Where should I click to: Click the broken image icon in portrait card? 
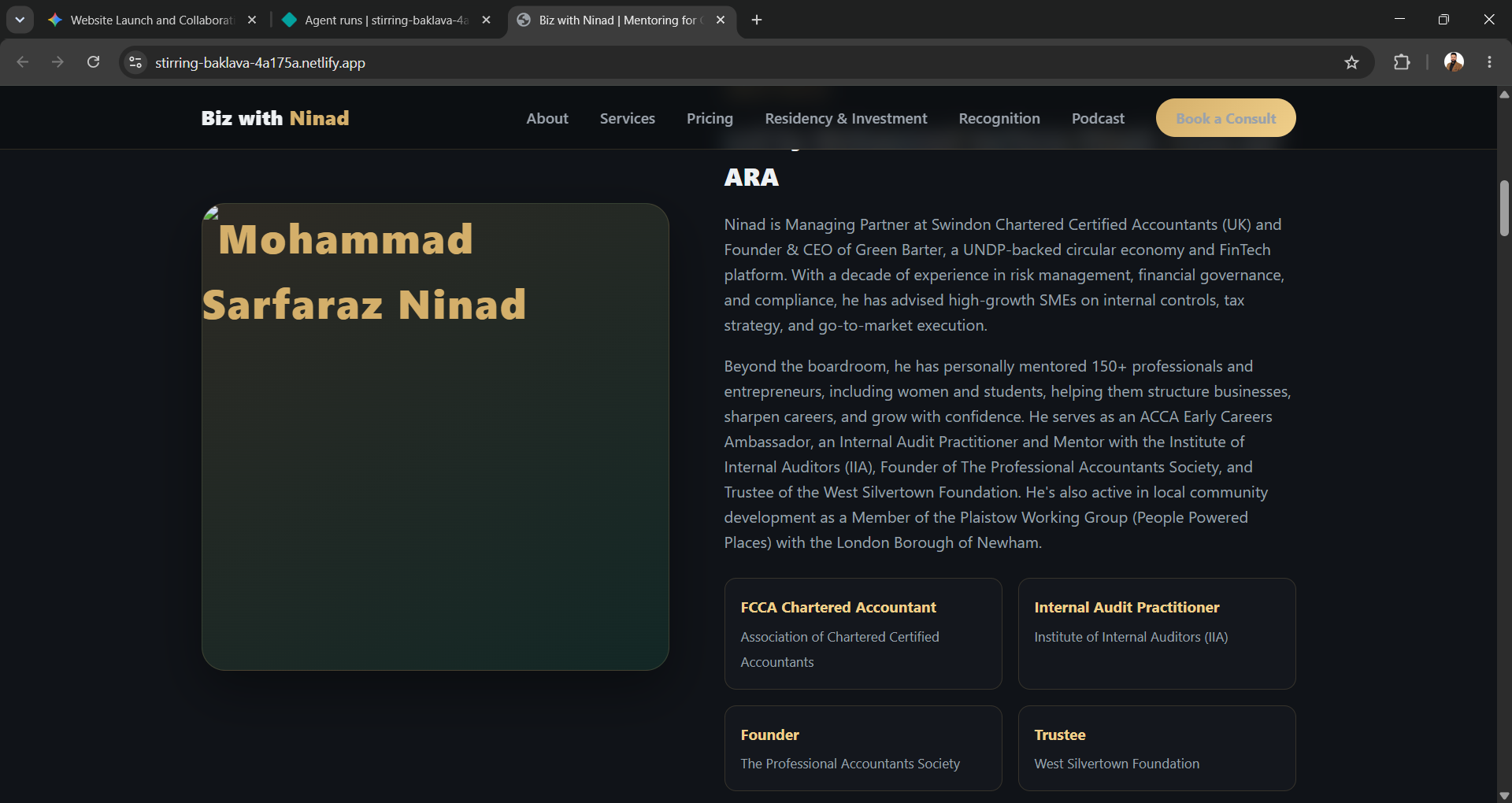[211, 213]
